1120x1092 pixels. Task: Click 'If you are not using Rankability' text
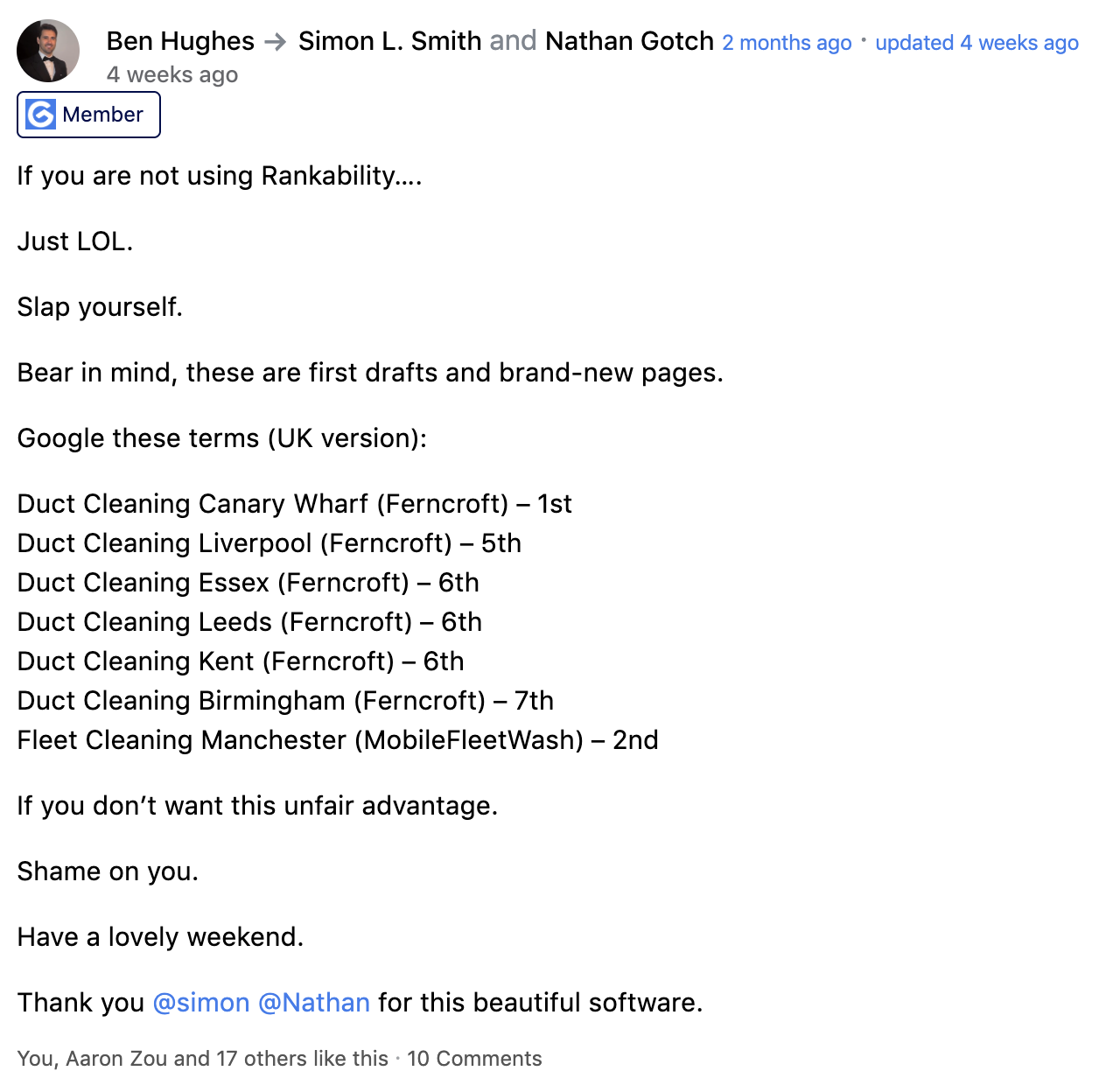pyautogui.click(x=219, y=176)
